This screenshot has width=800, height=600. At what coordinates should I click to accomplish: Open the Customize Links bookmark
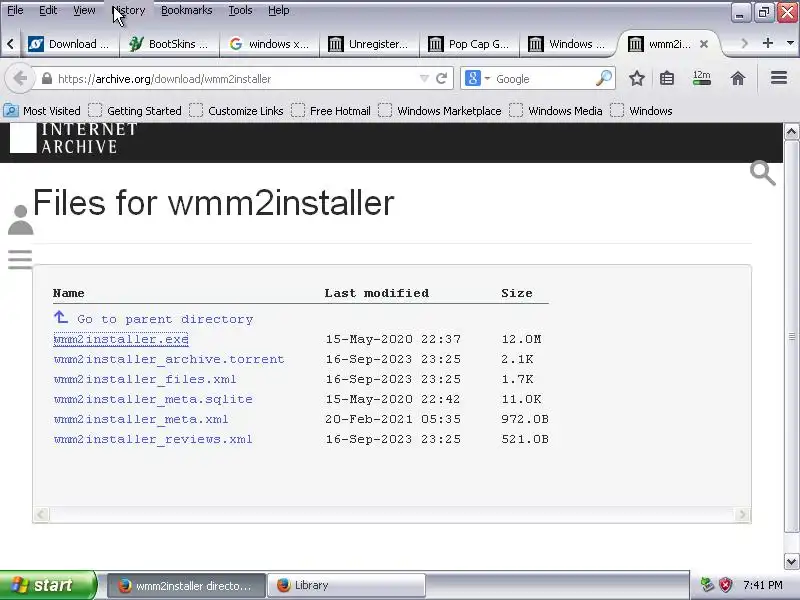coord(236,111)
